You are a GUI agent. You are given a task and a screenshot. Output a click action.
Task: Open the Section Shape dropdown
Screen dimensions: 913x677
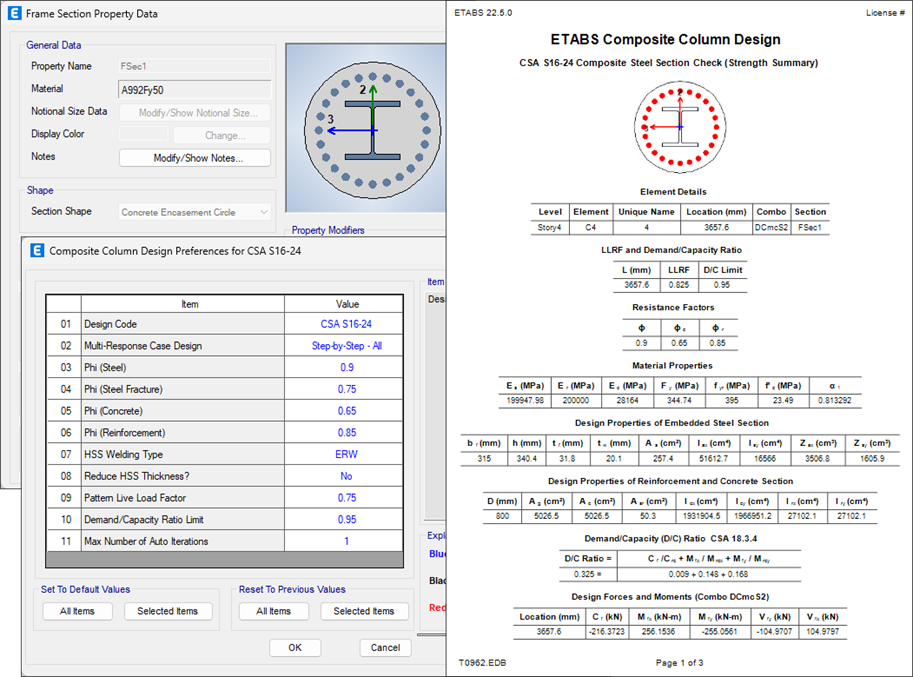(195, 212)
